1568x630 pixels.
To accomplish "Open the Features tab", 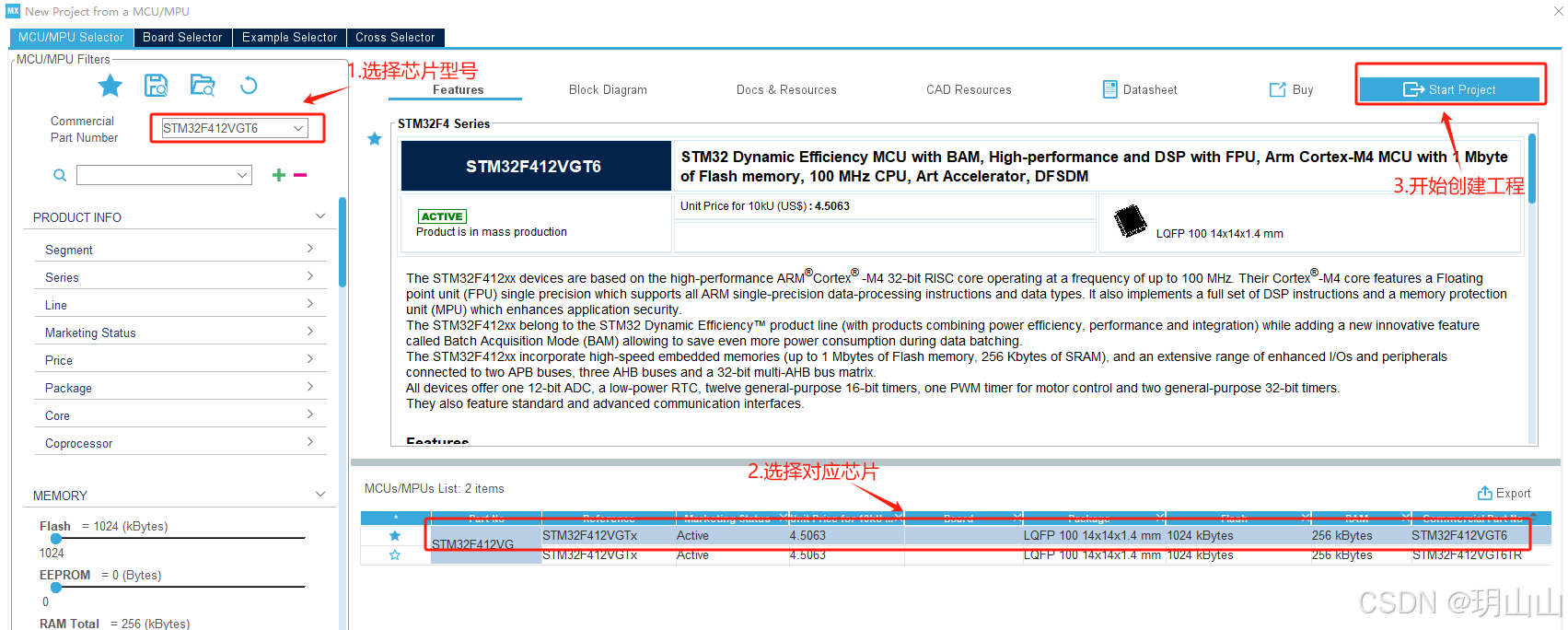I will coord(458,89).
